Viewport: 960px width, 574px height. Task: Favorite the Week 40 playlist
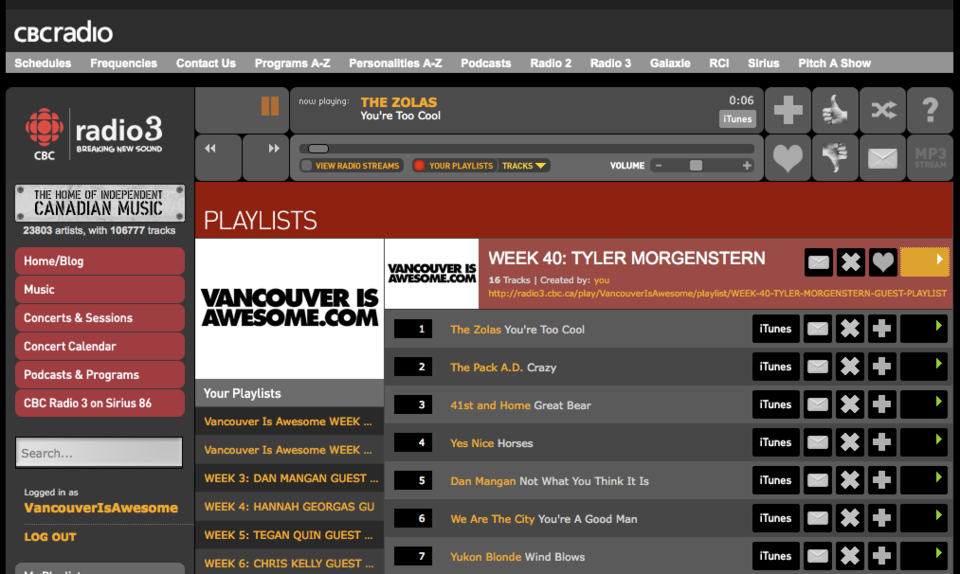click(x=883, y=263)
